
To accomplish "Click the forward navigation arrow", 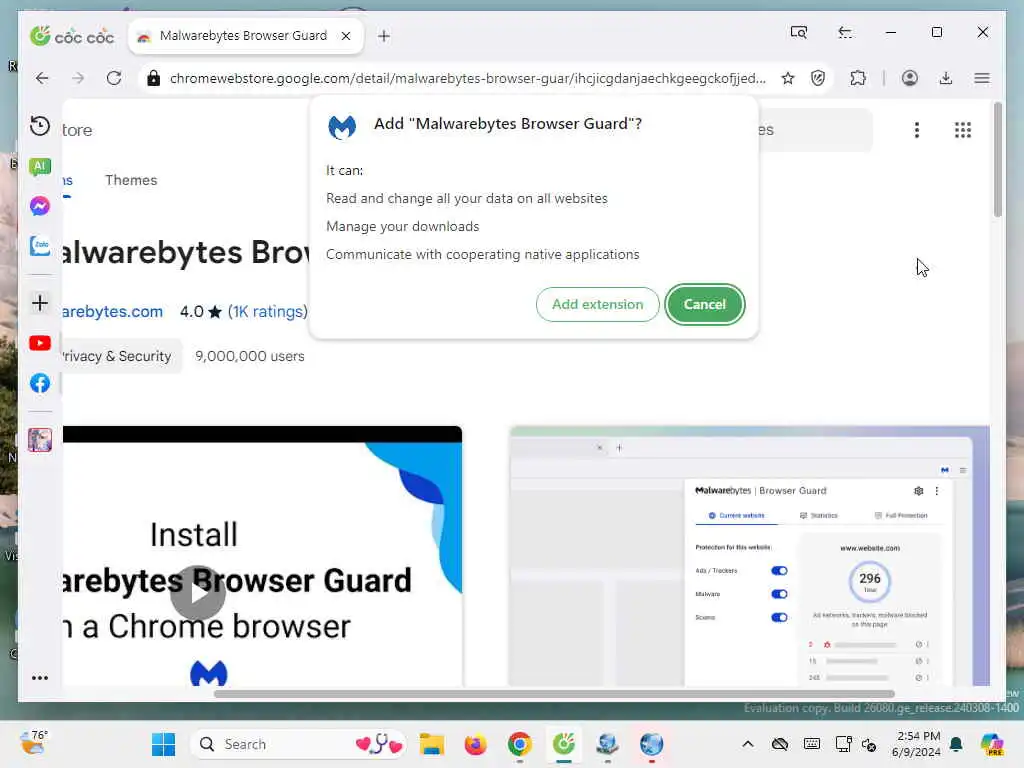I will point(78,78).
